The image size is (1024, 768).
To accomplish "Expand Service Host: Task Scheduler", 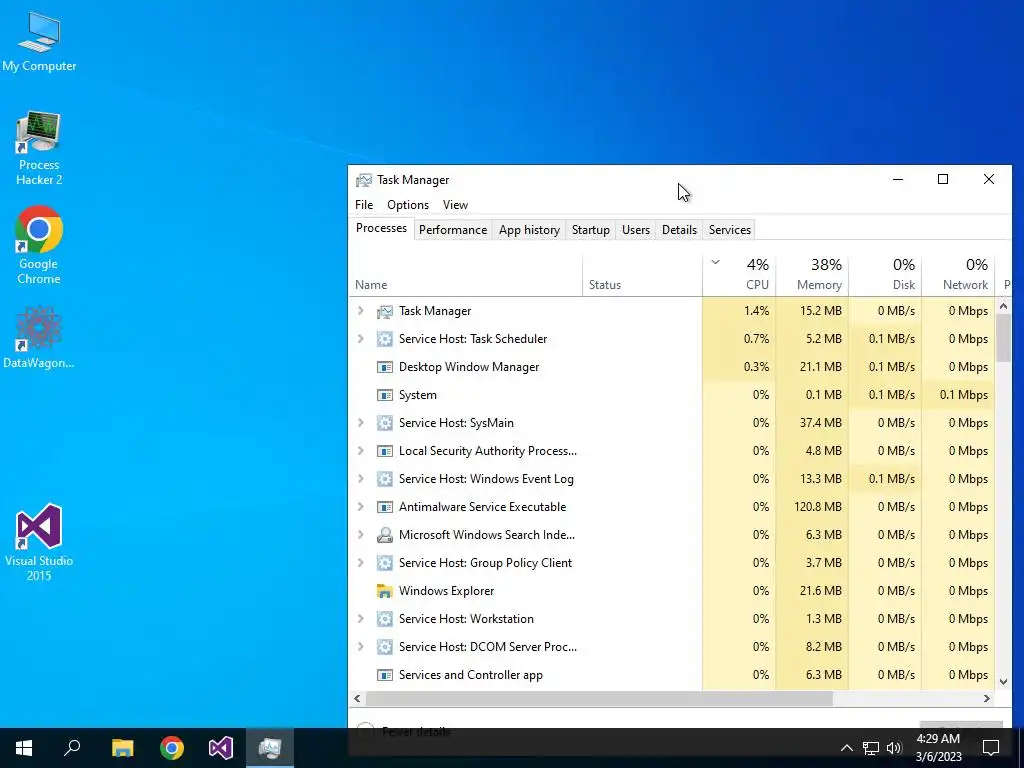I will 360,339.
